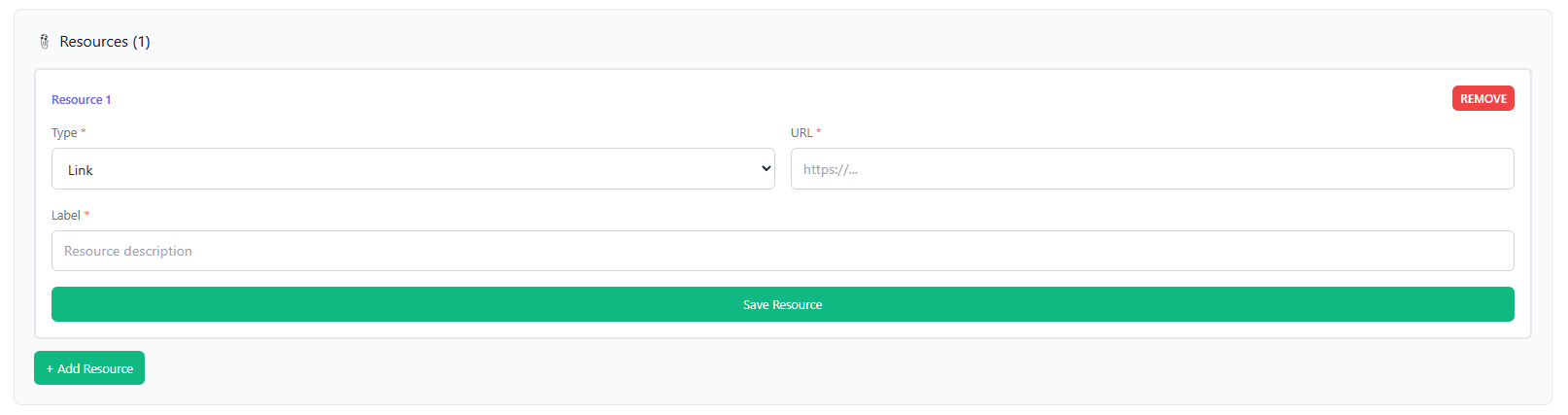This screenshot has width=1568, height=415.
Task: Click the required asterisk next to Label
Action: (86, 215)
